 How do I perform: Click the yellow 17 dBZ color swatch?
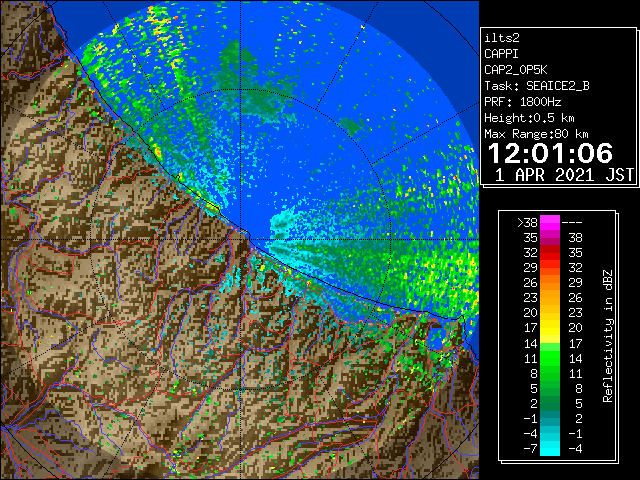pos(550,328)
